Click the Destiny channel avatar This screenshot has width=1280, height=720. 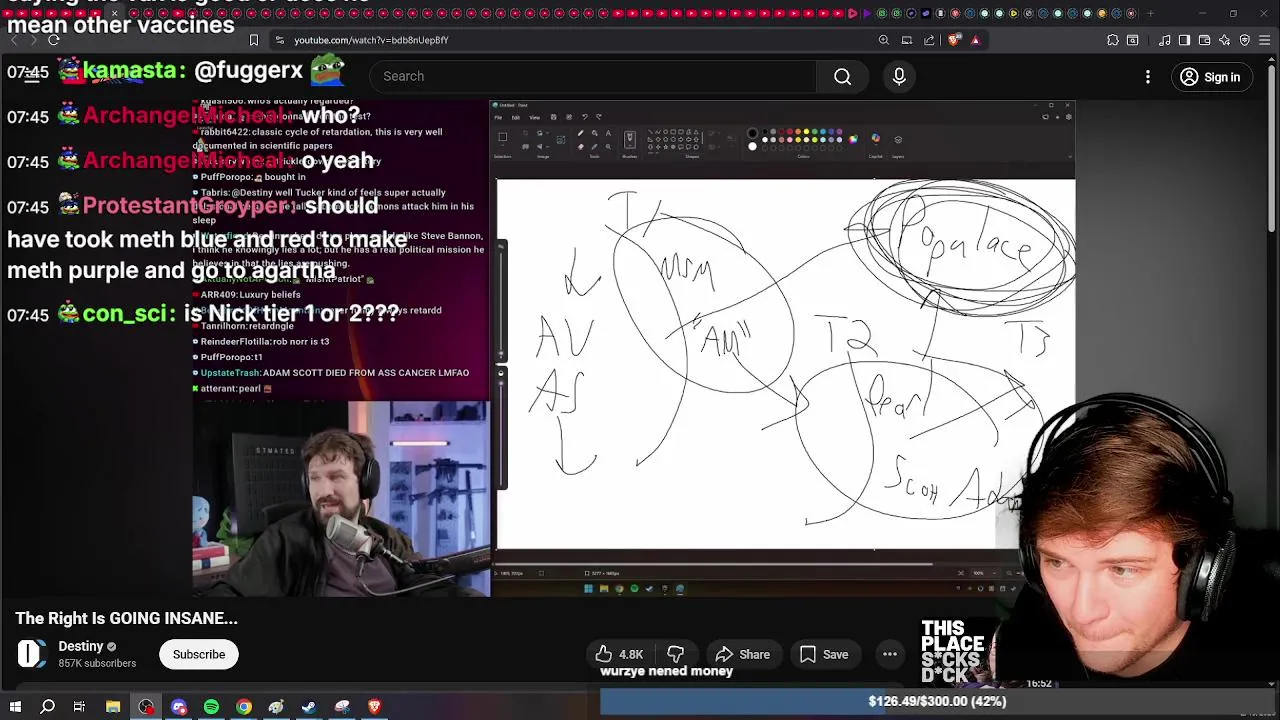32,654
